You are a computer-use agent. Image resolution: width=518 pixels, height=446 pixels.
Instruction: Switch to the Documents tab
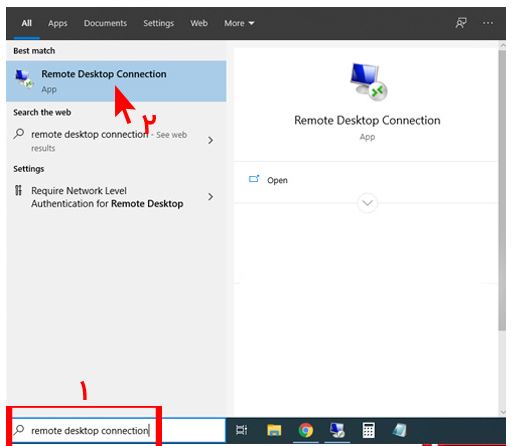point(105,23)
